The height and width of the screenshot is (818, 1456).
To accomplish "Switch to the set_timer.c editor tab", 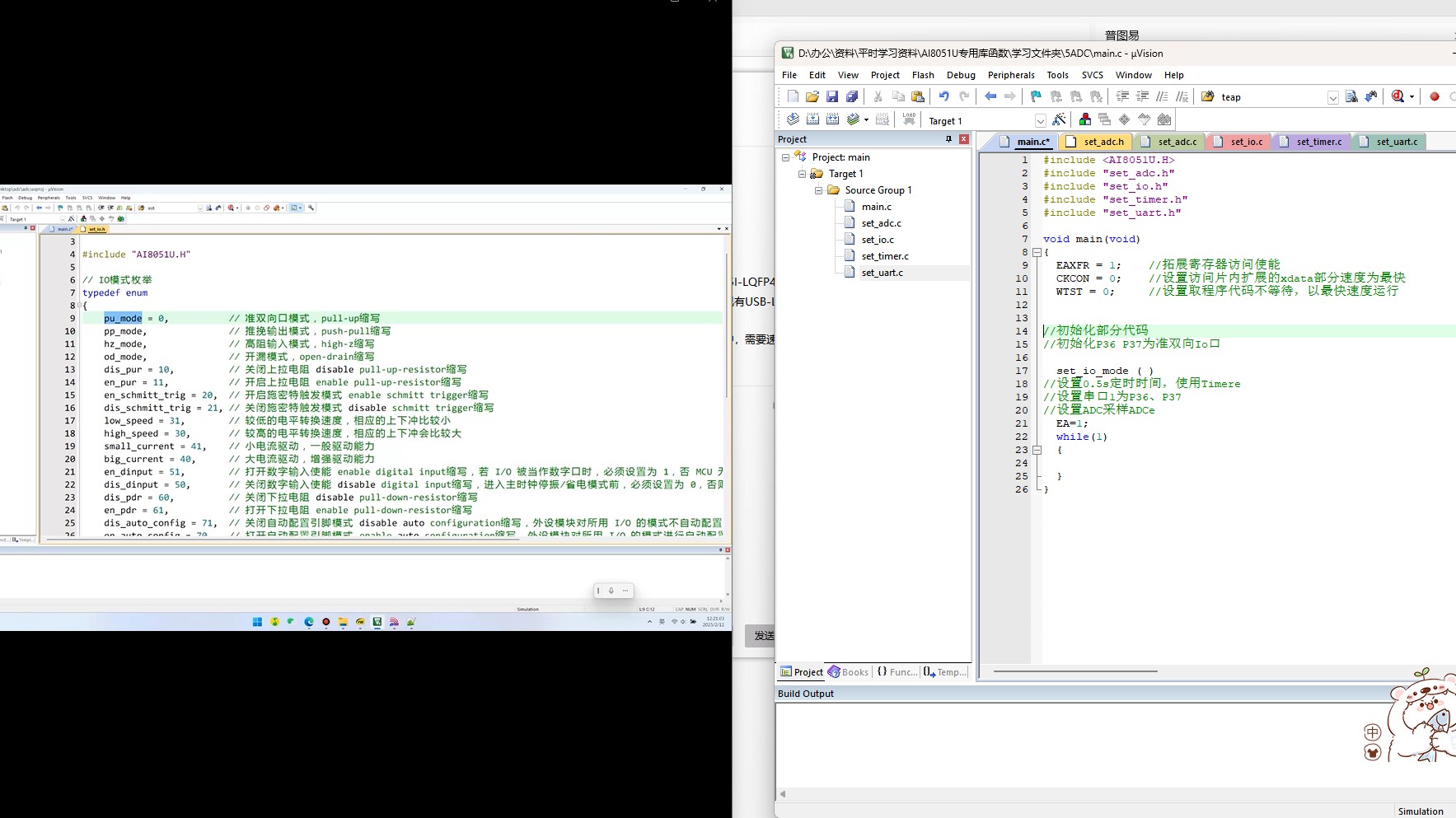I will coord(1311,142).
